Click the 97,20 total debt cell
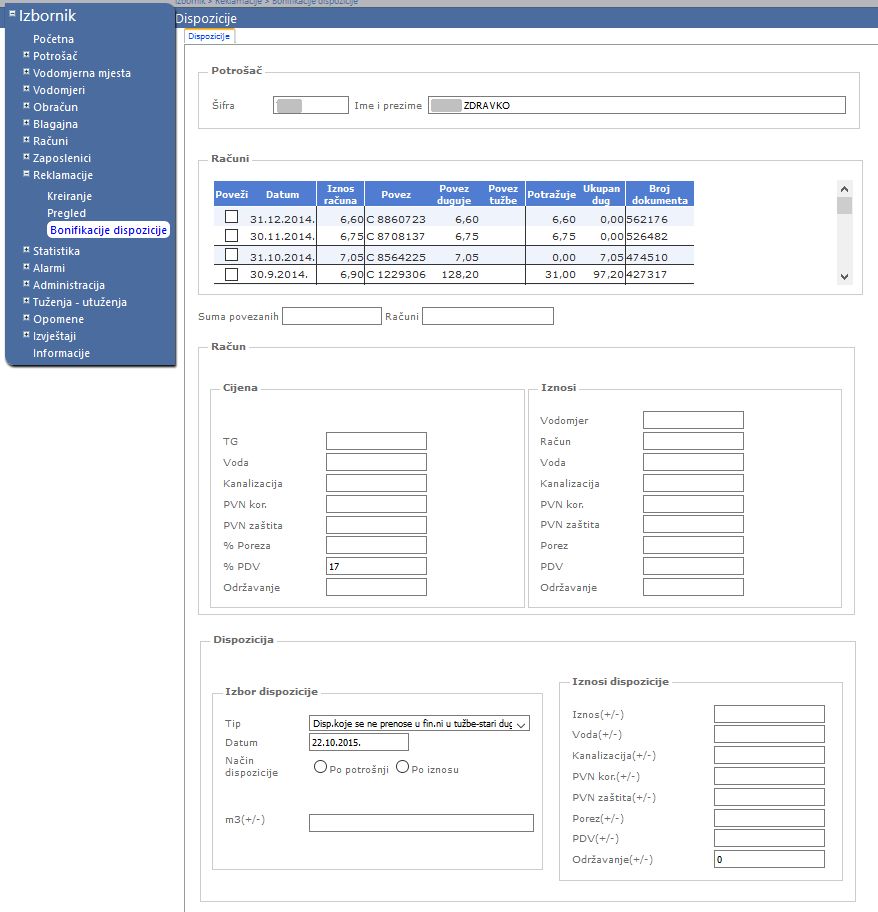This screenshot has width=878, height=912. [x=608, y=274]
